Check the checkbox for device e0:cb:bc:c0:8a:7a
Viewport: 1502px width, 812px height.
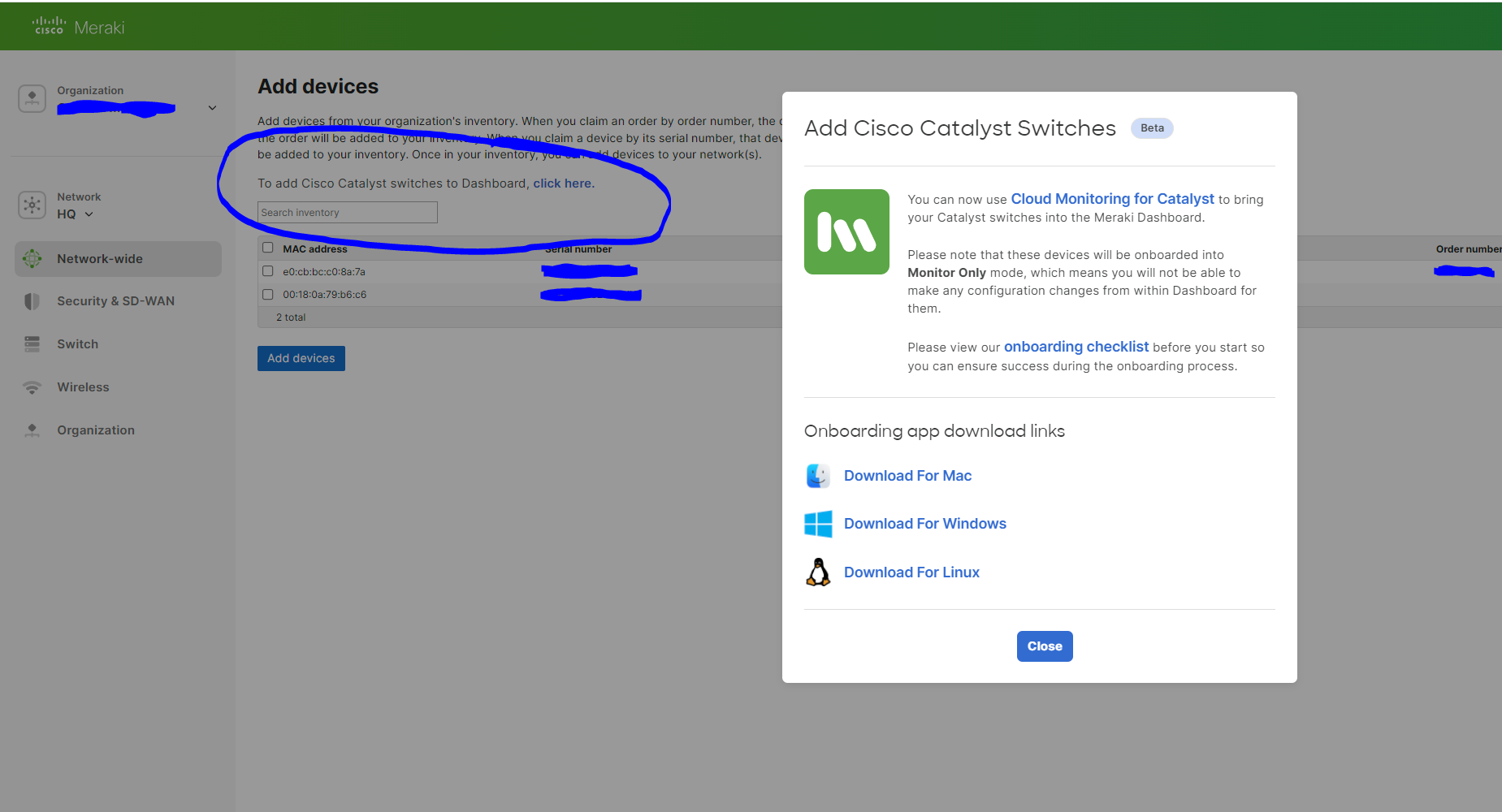point(268,270)
